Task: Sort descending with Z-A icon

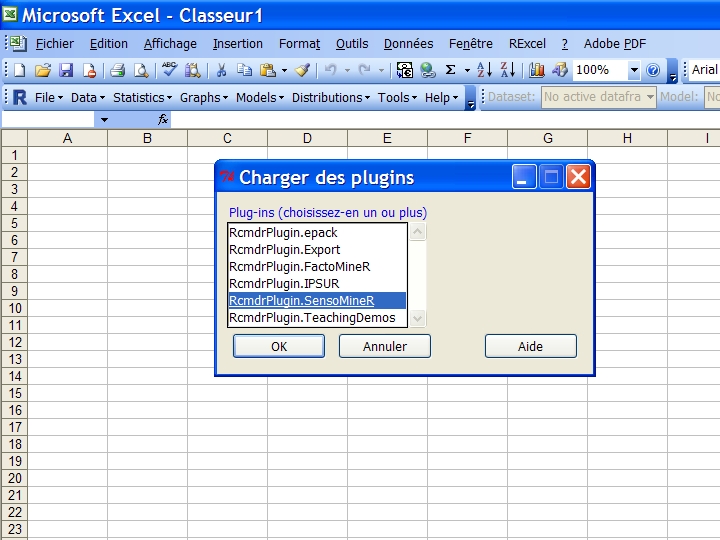Action: click(x=508, y=70)
